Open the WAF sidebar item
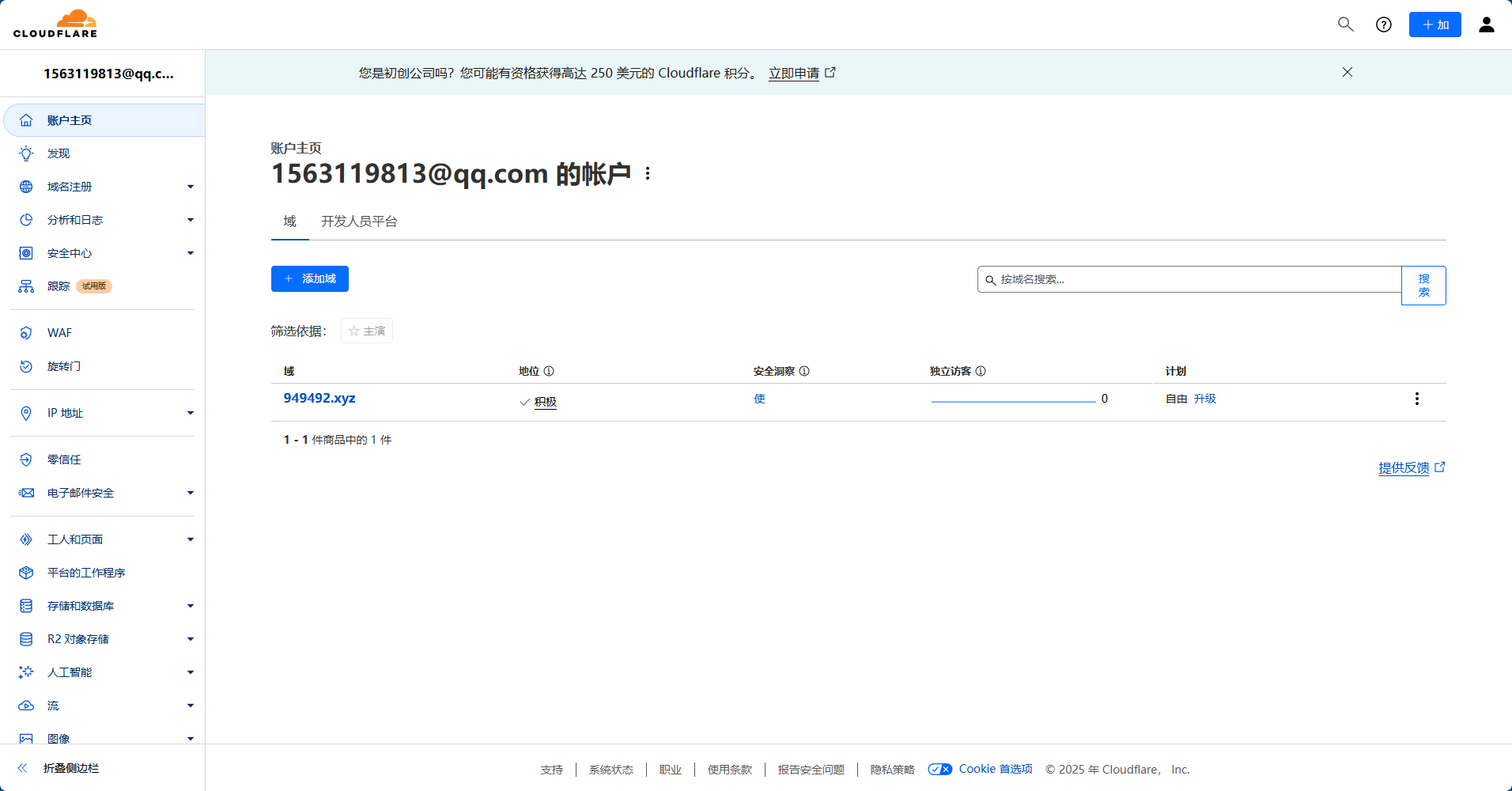 pos(104,333)
